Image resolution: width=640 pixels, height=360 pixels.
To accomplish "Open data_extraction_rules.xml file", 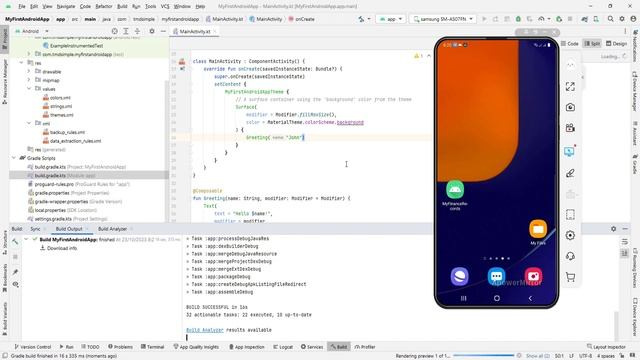I will coord(75,141).
